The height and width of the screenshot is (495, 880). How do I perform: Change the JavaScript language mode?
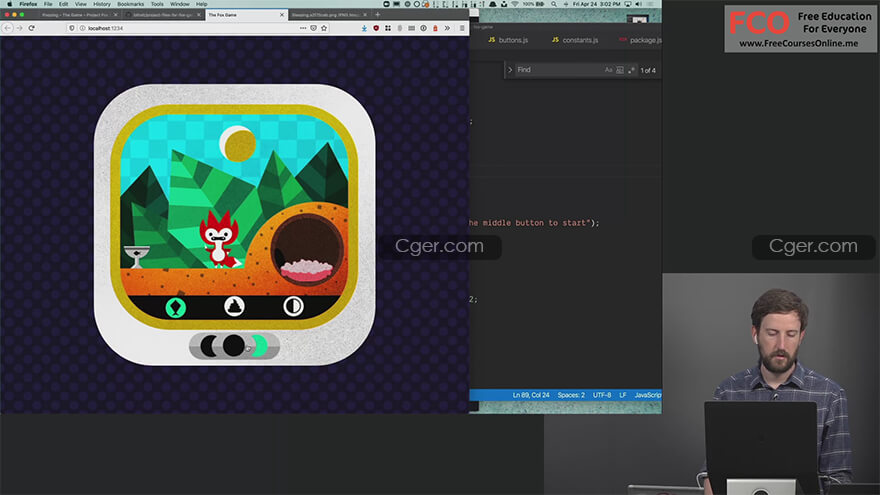pyautogui.click(x=648, y=395)
